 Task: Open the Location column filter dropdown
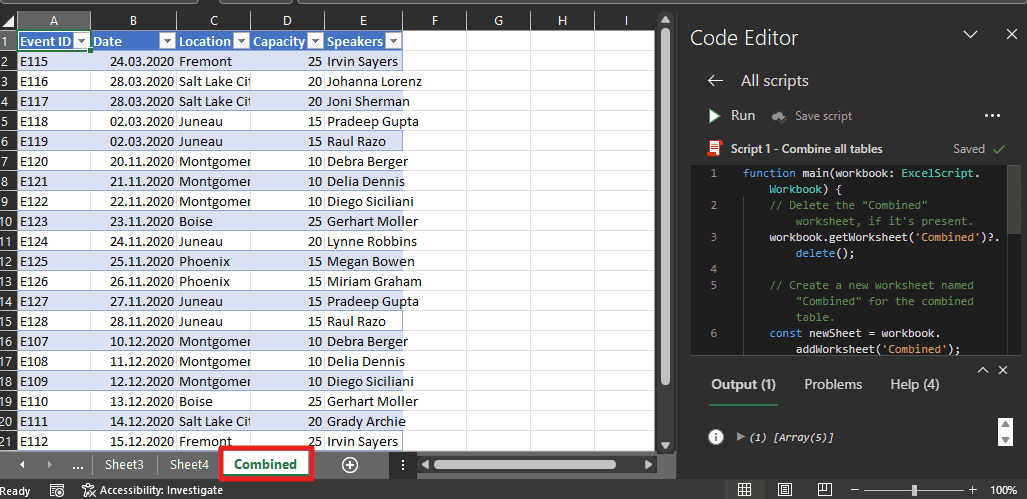tap(240, 41)
